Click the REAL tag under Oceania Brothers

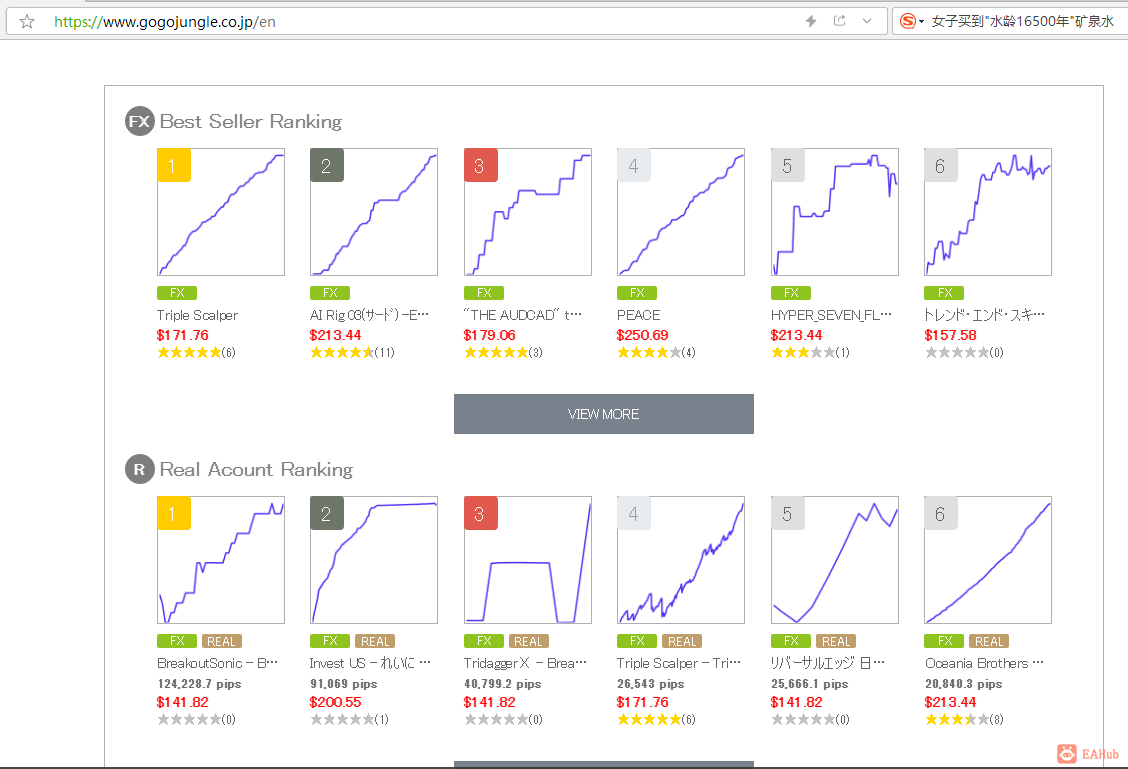(989, 641)
